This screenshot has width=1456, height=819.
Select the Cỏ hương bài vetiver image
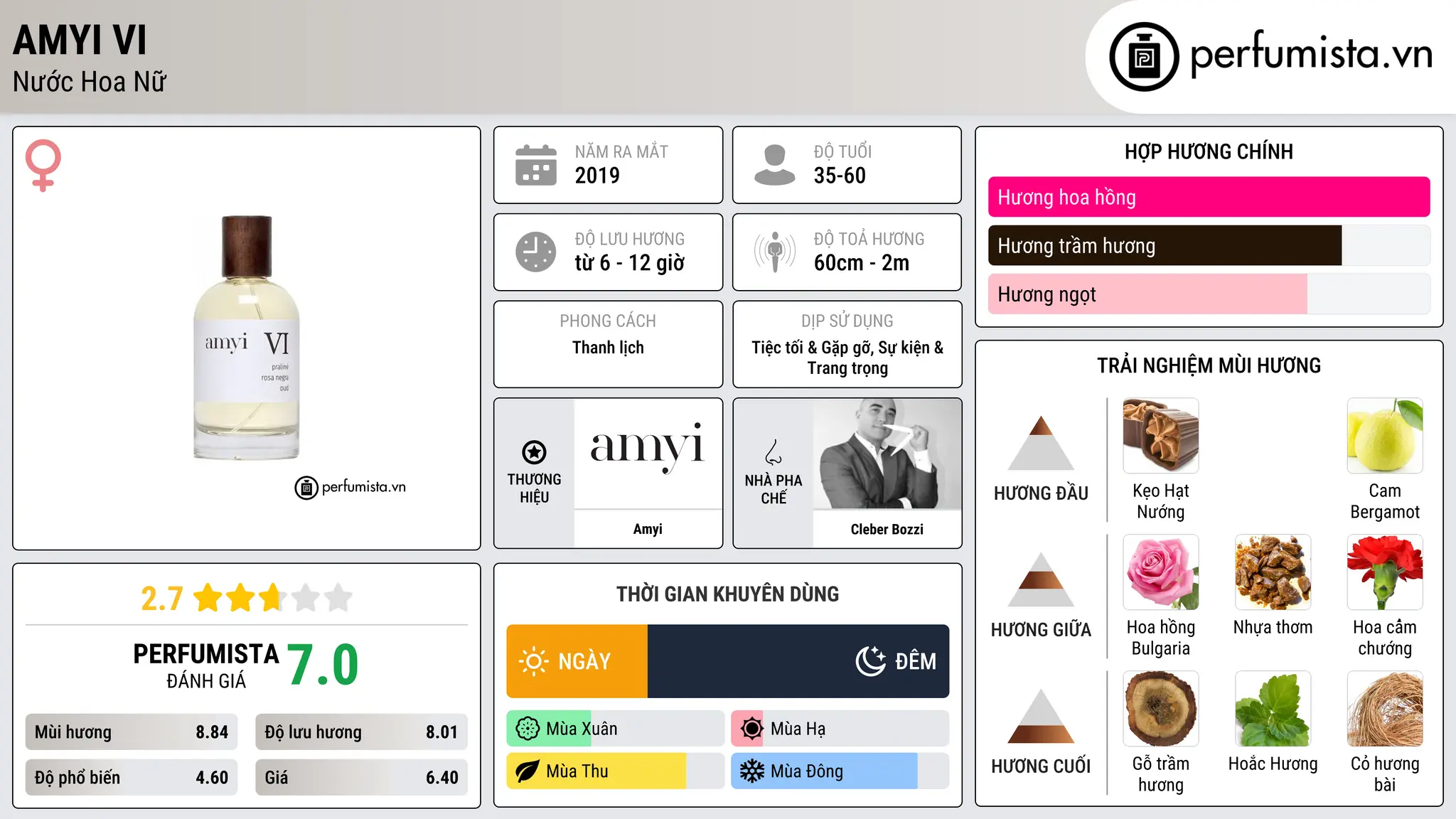coord(1385,709)
